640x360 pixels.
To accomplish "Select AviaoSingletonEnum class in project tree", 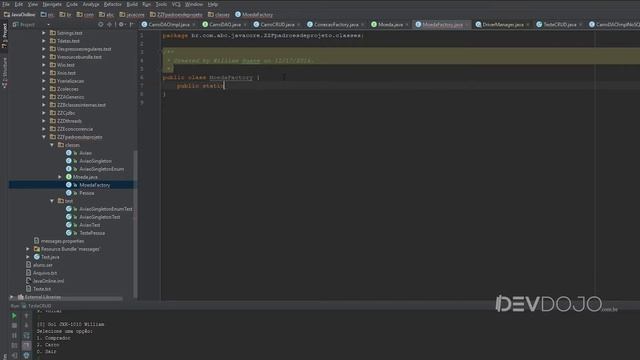I will coord(101,169).
